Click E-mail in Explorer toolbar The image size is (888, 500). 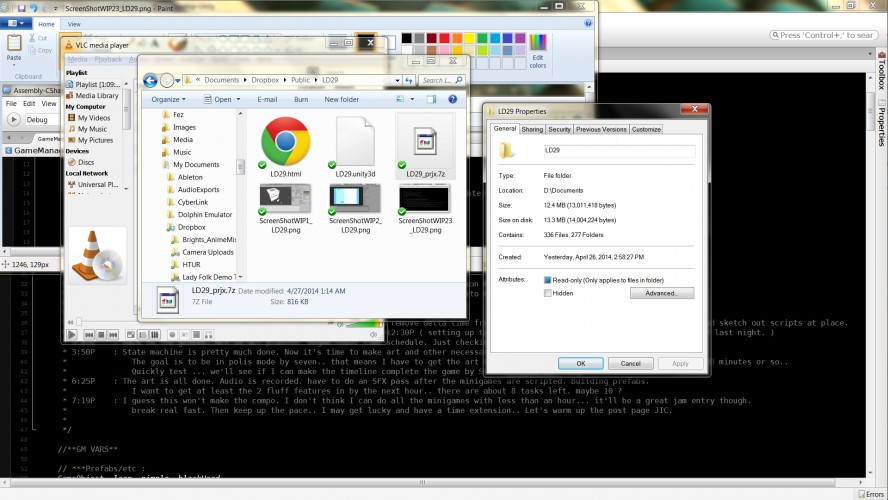[x=267, y=99]
